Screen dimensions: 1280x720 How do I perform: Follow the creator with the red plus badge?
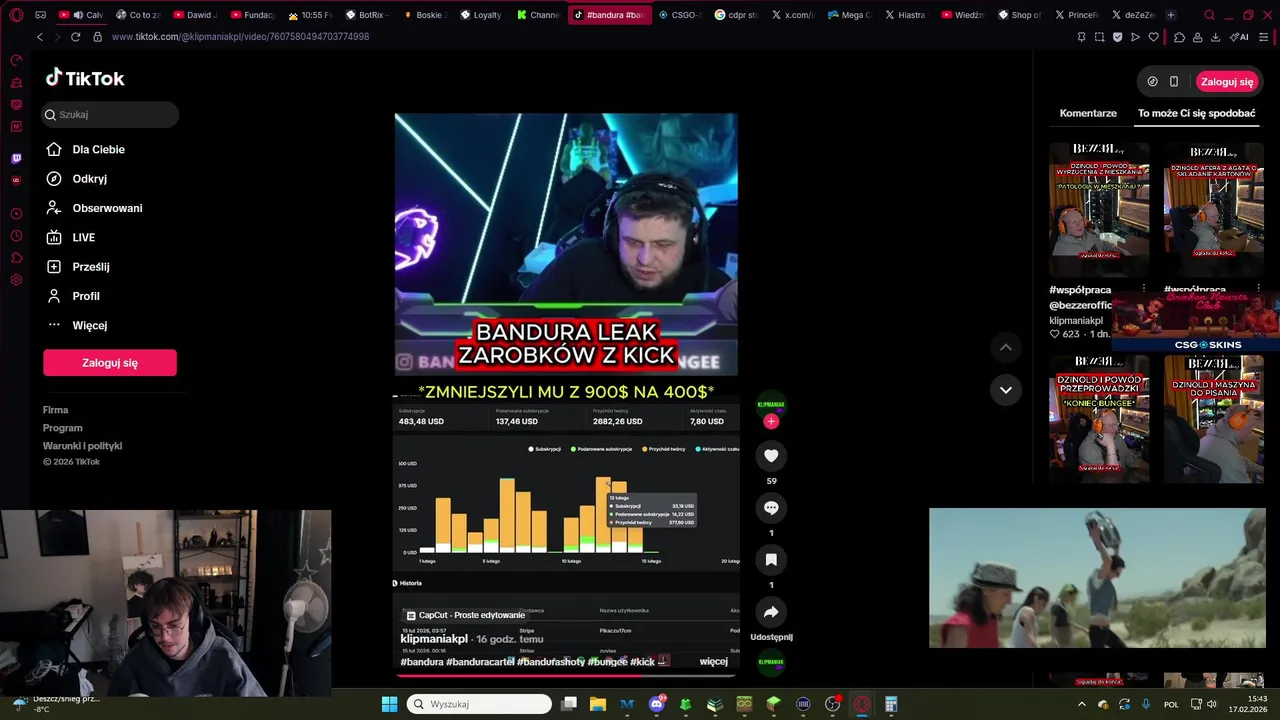coord(771,421)
